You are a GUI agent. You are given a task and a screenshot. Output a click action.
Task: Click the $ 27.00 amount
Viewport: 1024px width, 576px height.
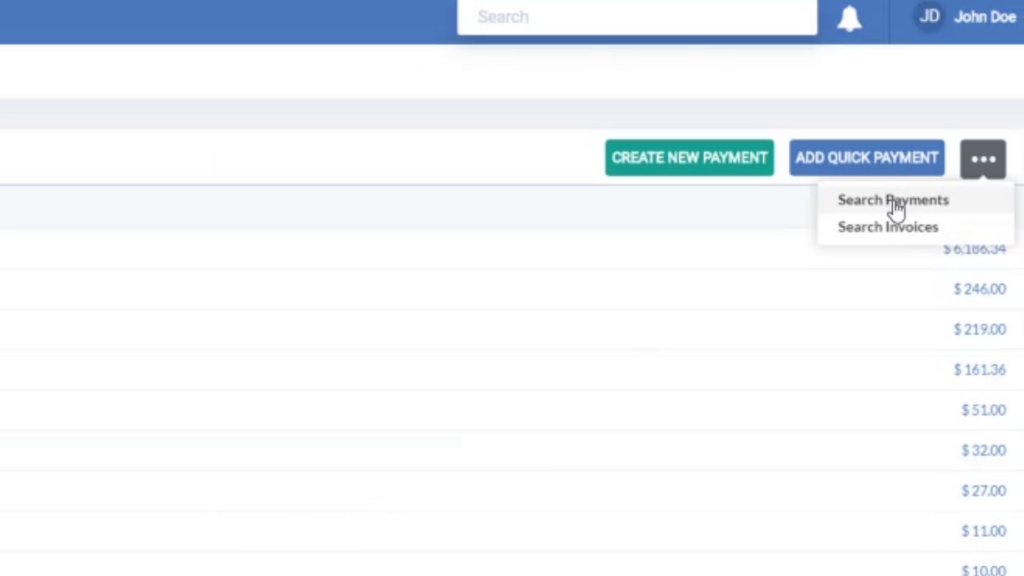[984, 490]
